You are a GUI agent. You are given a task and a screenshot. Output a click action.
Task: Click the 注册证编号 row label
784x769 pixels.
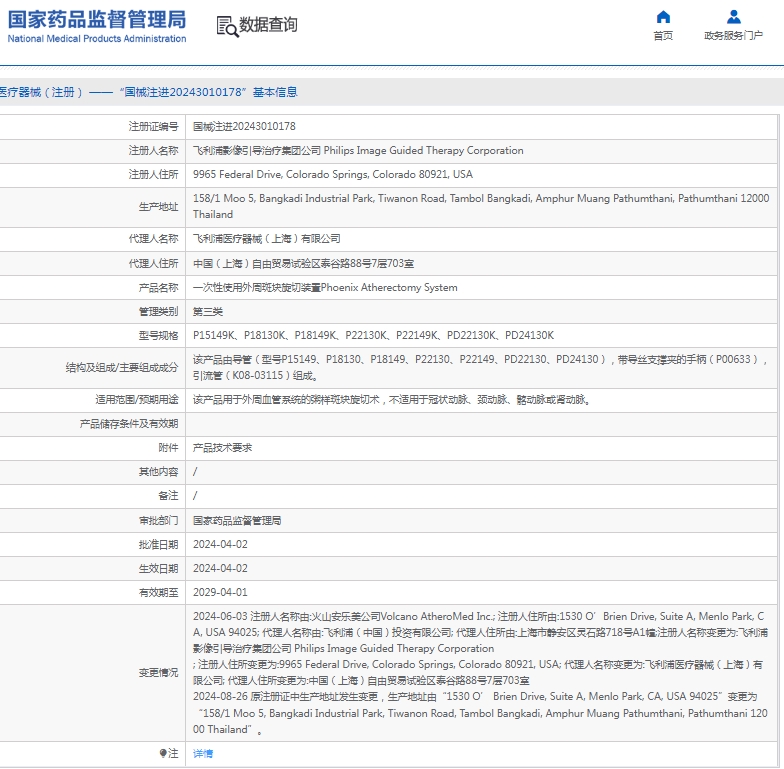tap(154, 126)
